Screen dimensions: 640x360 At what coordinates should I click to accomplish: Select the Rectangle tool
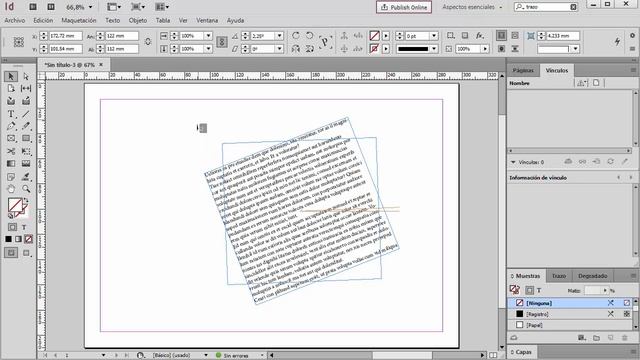tap(26, 139)
